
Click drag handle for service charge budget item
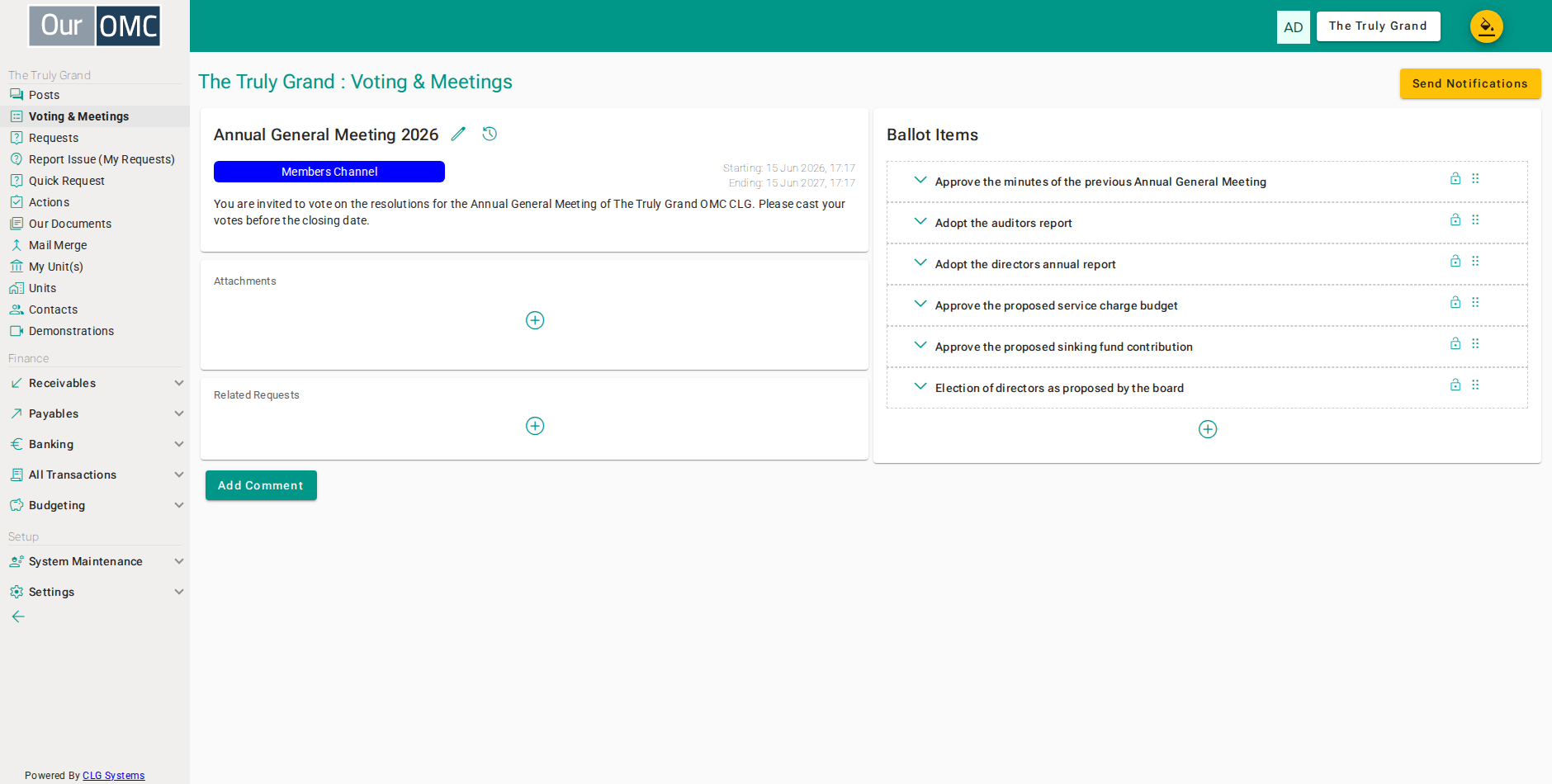coord(1475,302)
